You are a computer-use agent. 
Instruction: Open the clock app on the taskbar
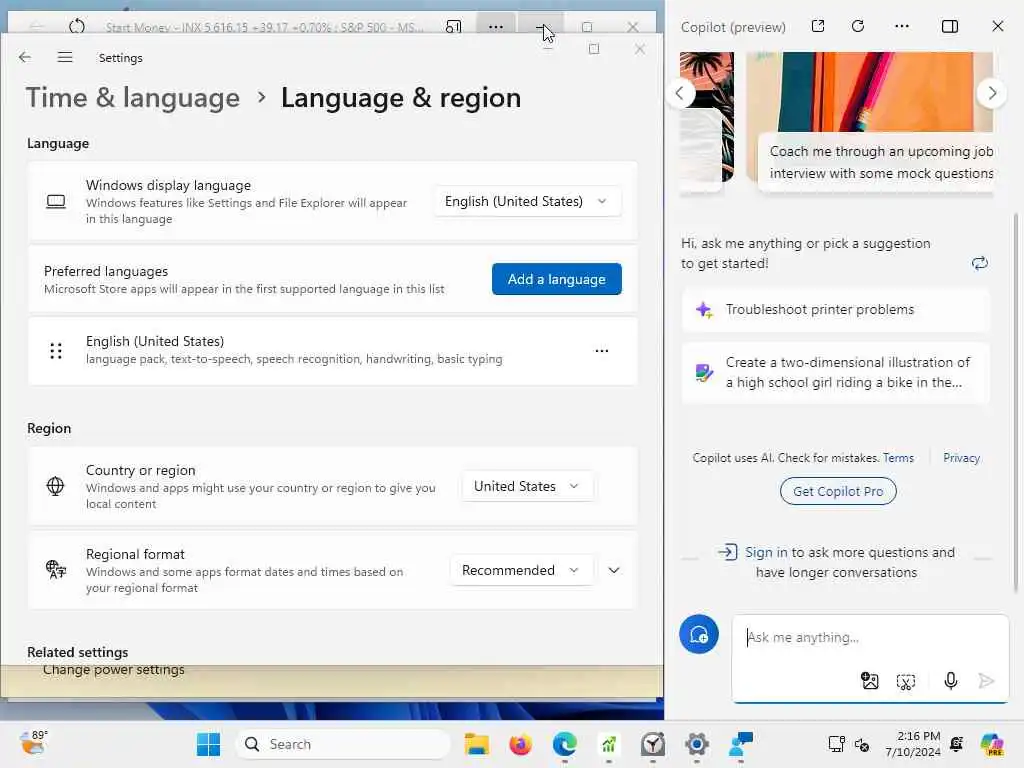(x=652, y=744)
